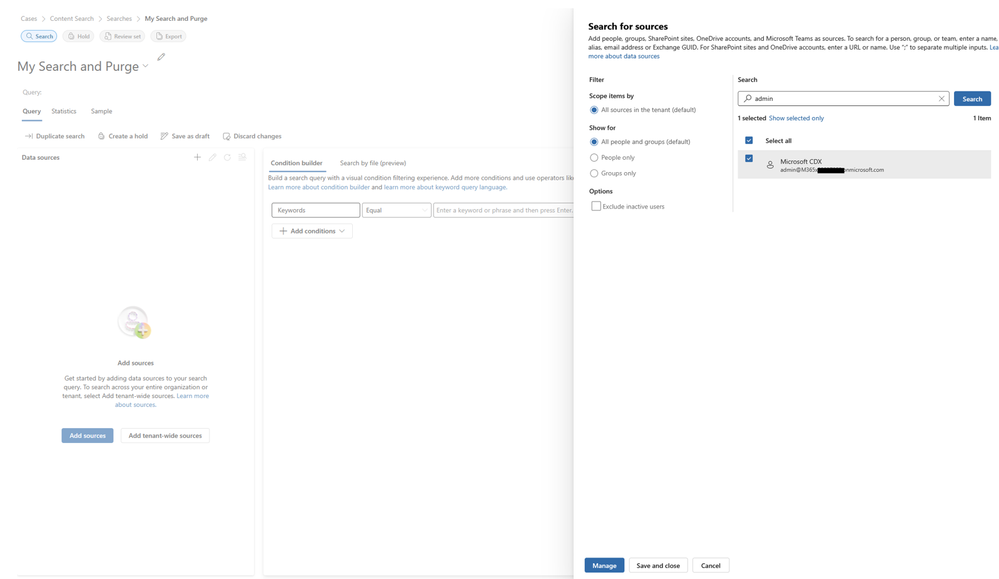The height and width of the screenshot is (579, 999).
Task: Uncheck the Microsoft CDX row checkbox
Action: click(x=749, y=158)
